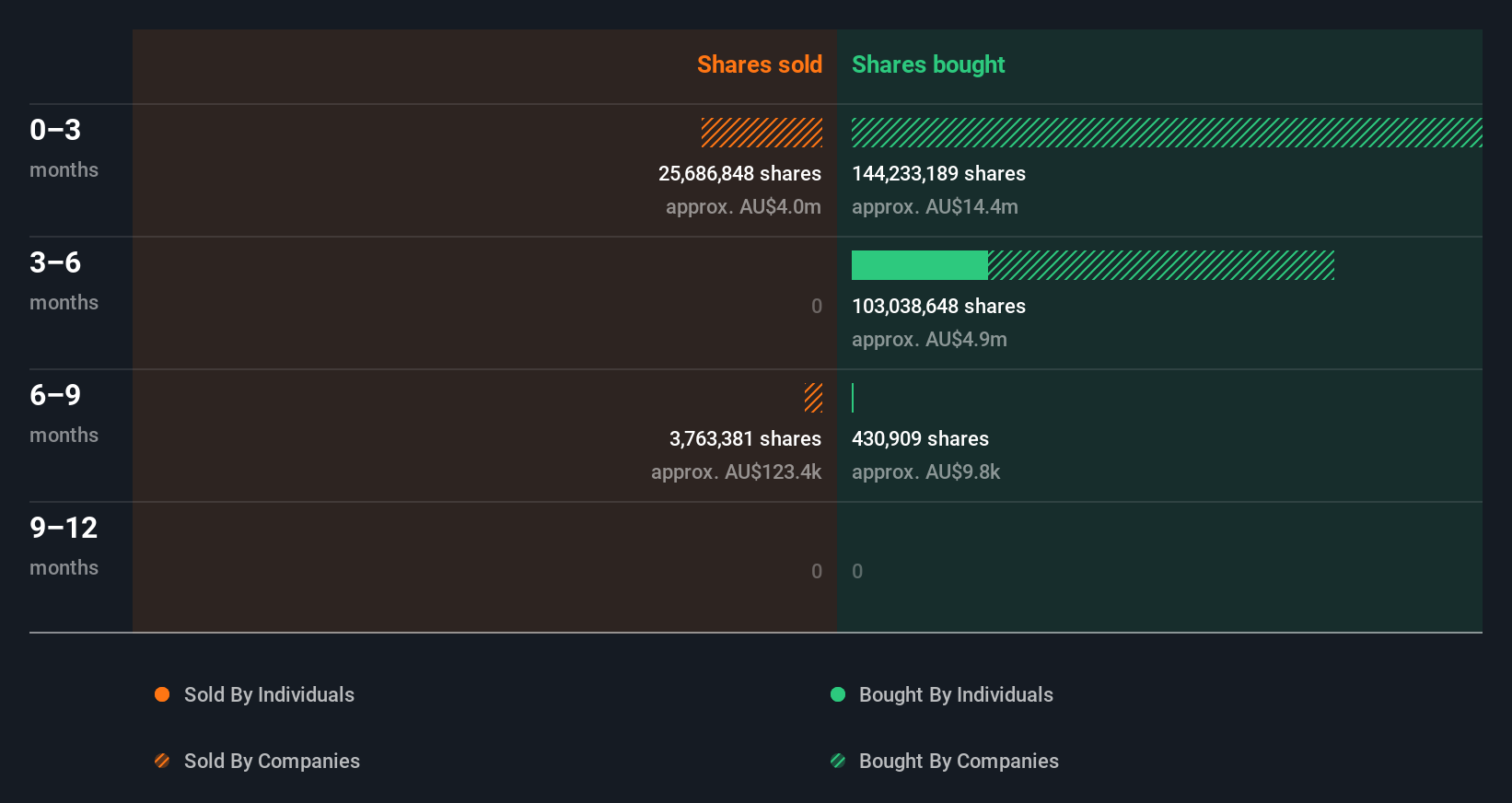The height and width of the screenshot is (803, 1512).
Task: Click the striped Bought By Companies legend icon
Action: [x=838, y=761]
